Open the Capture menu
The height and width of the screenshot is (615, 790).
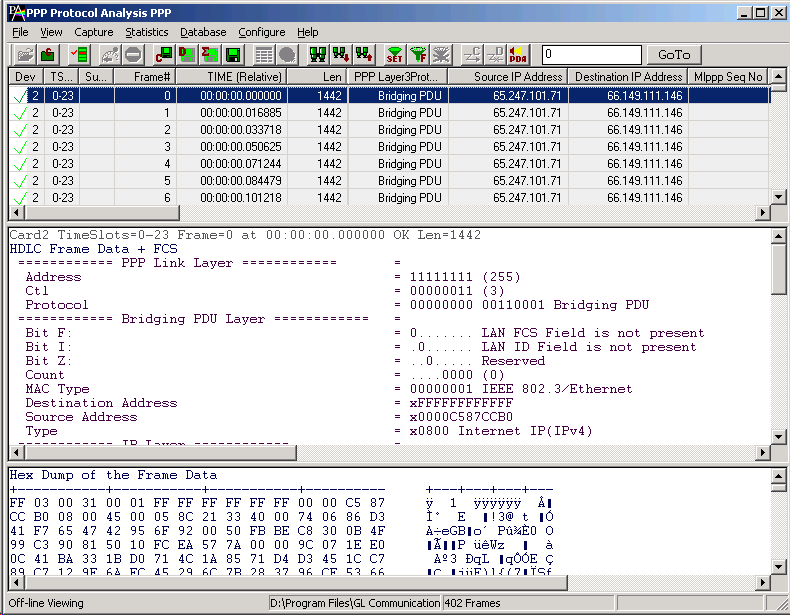tap(93, 32)
